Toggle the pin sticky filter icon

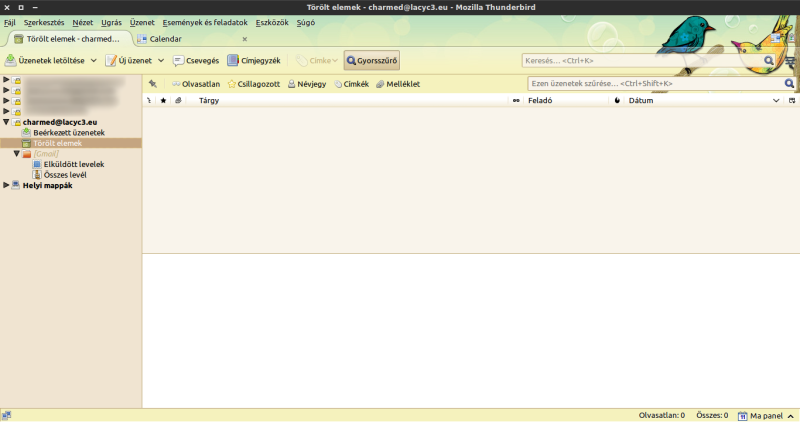click(153, 84)
